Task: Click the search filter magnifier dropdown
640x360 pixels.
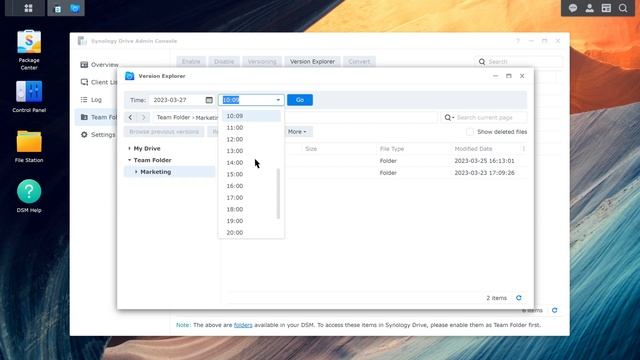Action: [449, 118]
